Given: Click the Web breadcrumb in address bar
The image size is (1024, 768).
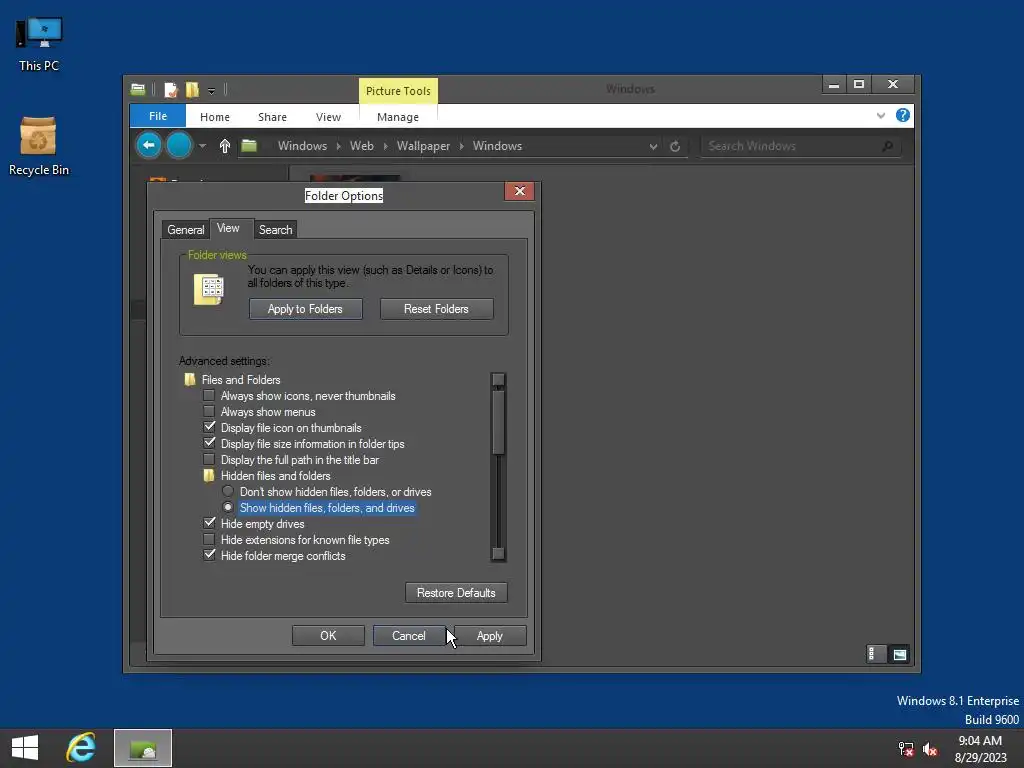Looking at the screenshot, I should pyautogui.click(x=361, y=146).
